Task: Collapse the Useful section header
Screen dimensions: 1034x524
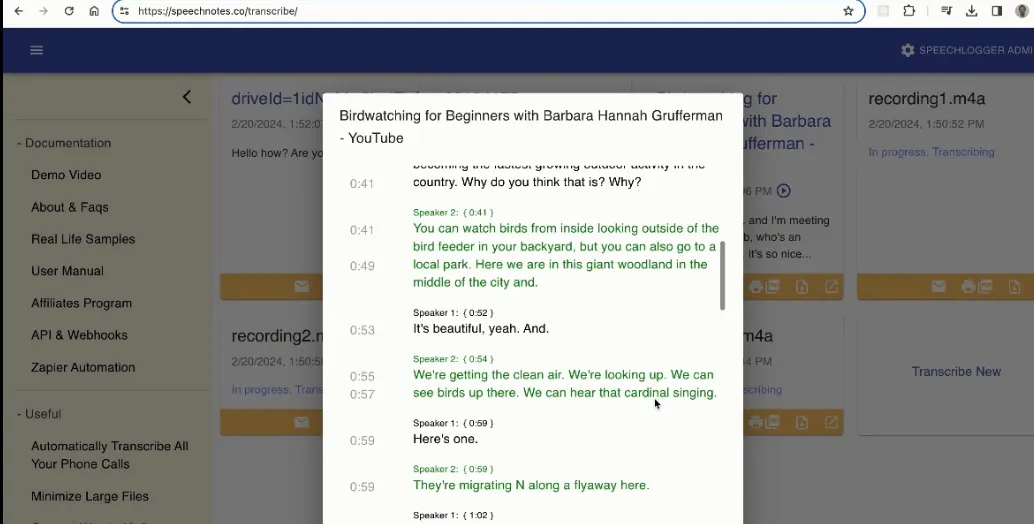Action: pyautogui.click(x=39, y=414)
